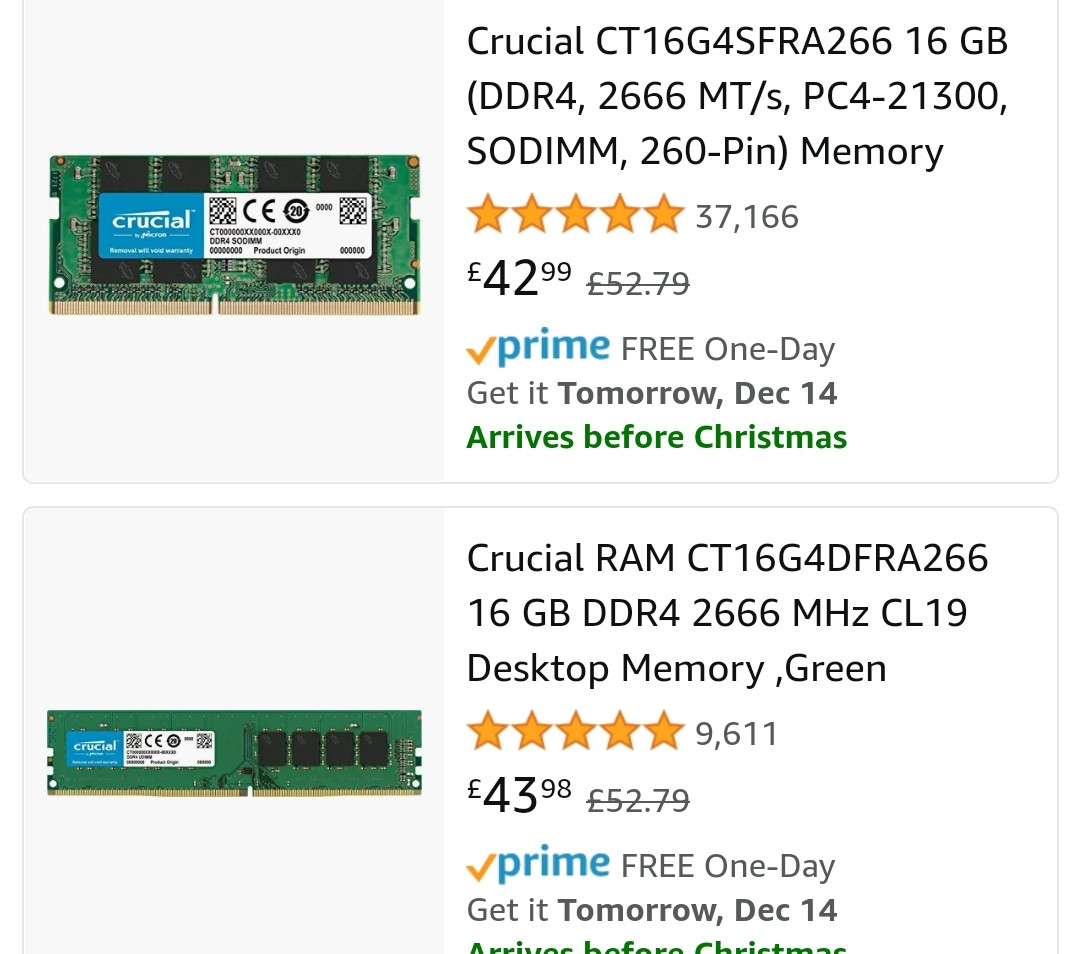This screenshot has width=1080, height=954.
Task: Click the star rating for the SODIMM memory
Action: click(576, 212)
